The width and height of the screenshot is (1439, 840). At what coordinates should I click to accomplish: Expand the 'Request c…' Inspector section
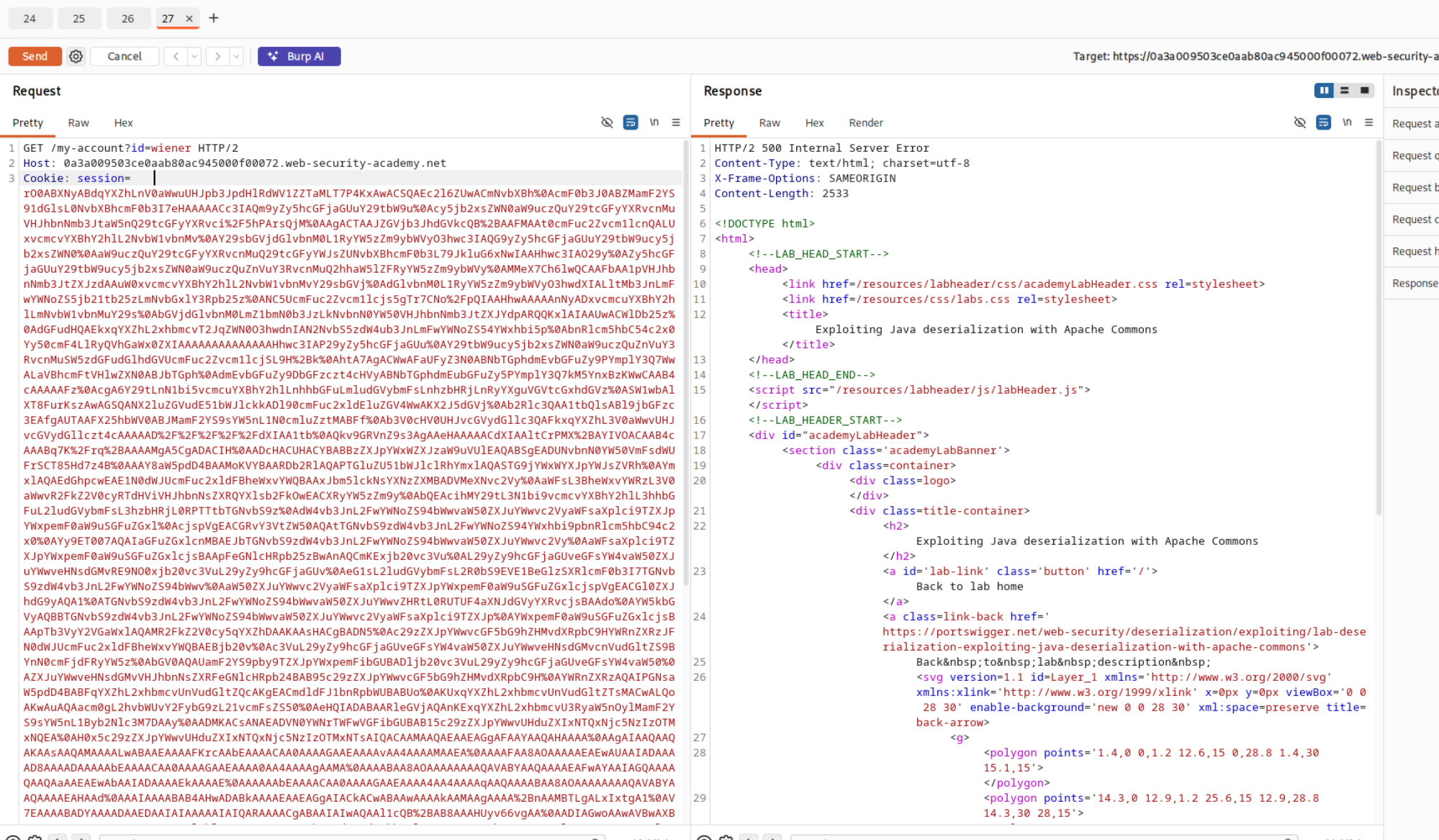click(1412, 220)
